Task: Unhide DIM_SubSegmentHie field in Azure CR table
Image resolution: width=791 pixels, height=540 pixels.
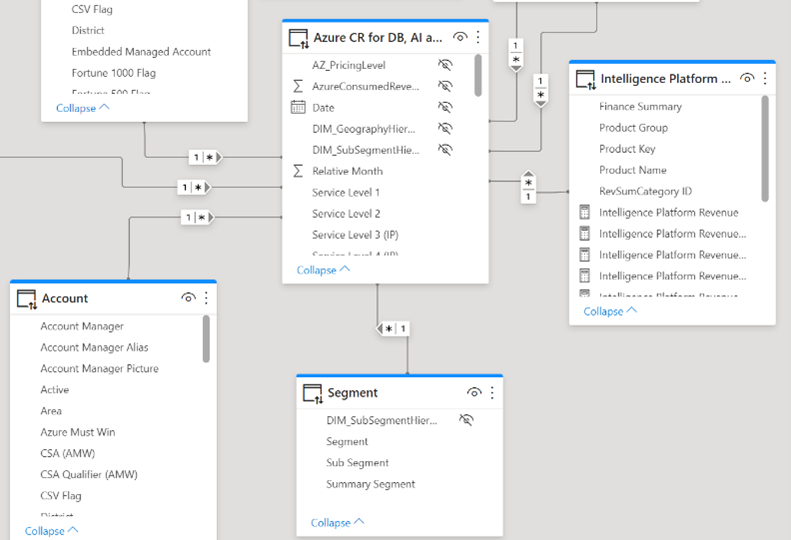Action: [x=445, y=149]
